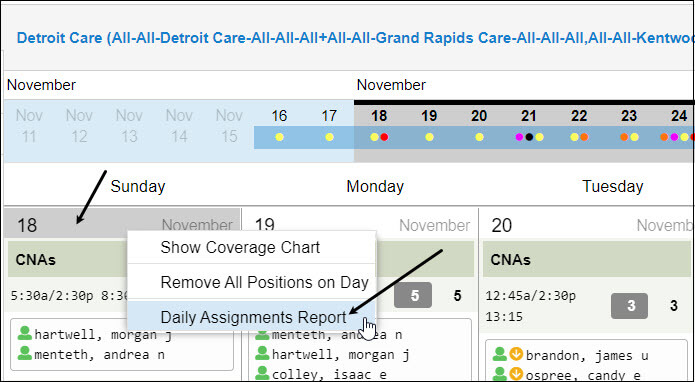Image resolution: width=695 pixels, height=382 pixels.
Task: Click orange down-arrow icon next to brandon, james u
Action: [516, 354]
